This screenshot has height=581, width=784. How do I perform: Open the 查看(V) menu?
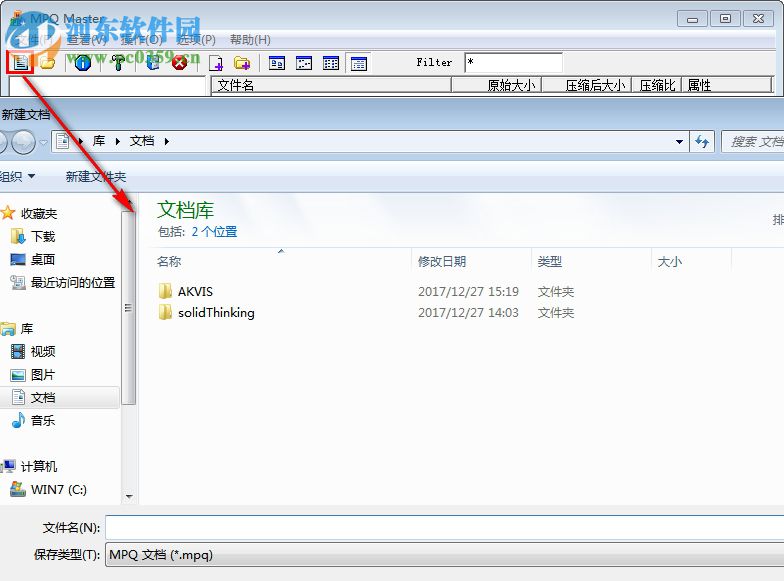pyautogui.click(x=86, y=40)
